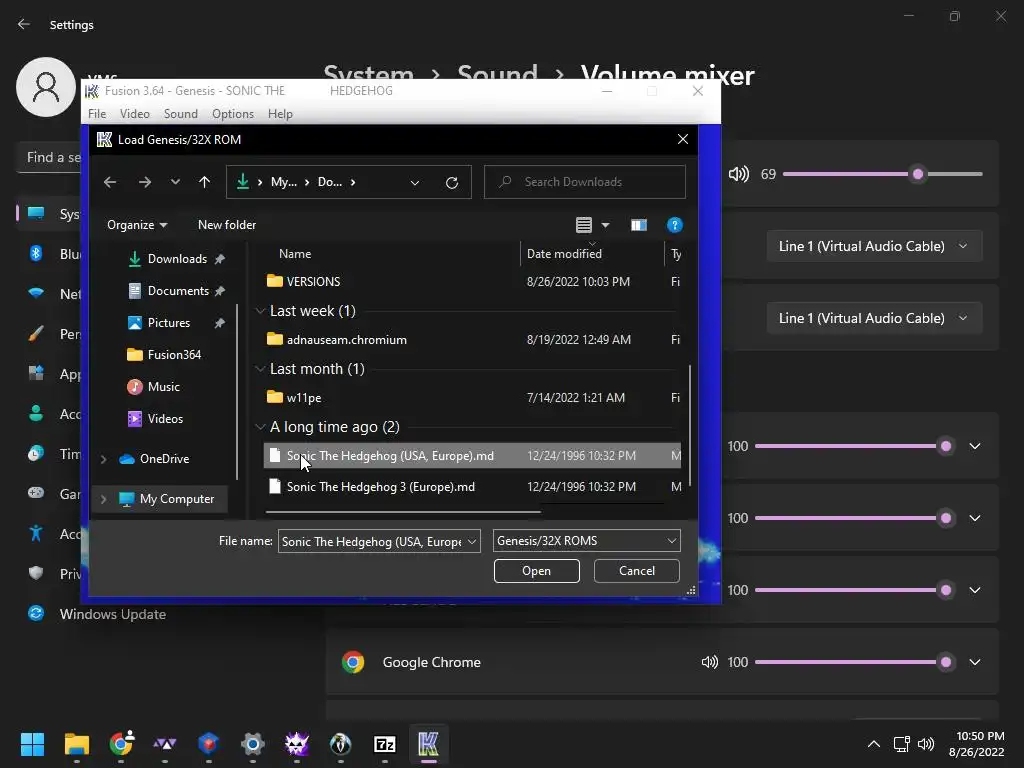Go up one folder level

coord(204,182)
